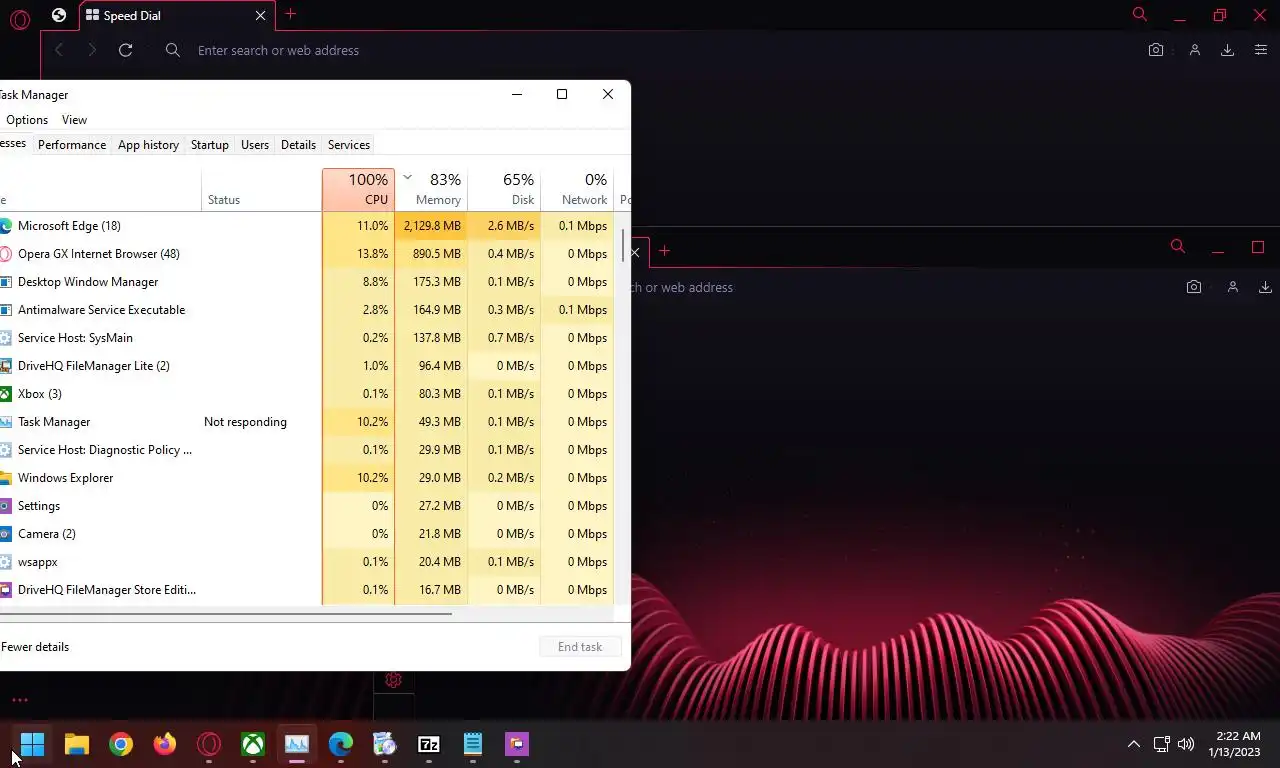Sort processes by the CPU column
This screenshot has width=1280, height=768.
[358, 189]
